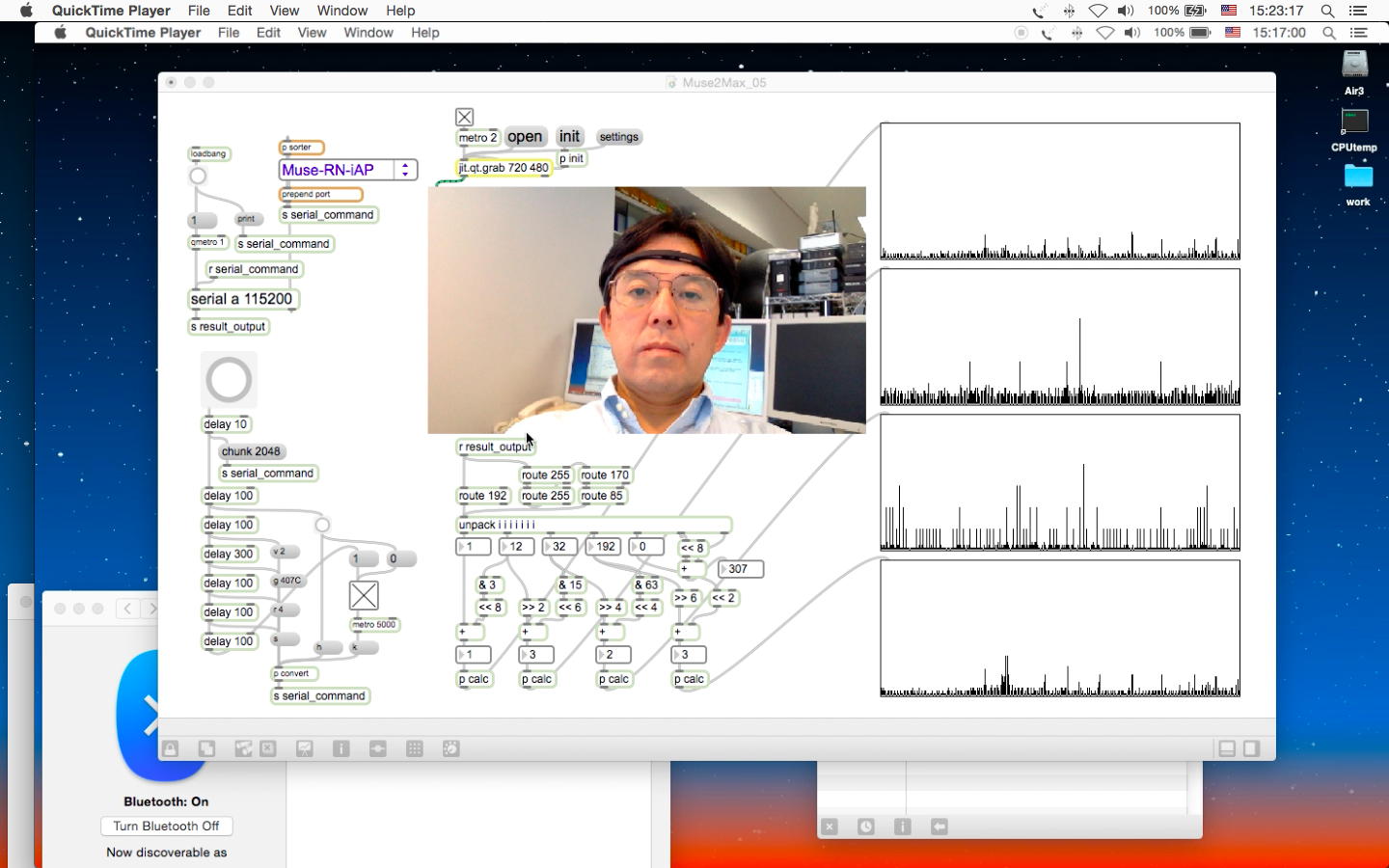This screenshot has height=868, width=1389.
Task: Open the File menu in menu bar
Action: pos(199,11)
